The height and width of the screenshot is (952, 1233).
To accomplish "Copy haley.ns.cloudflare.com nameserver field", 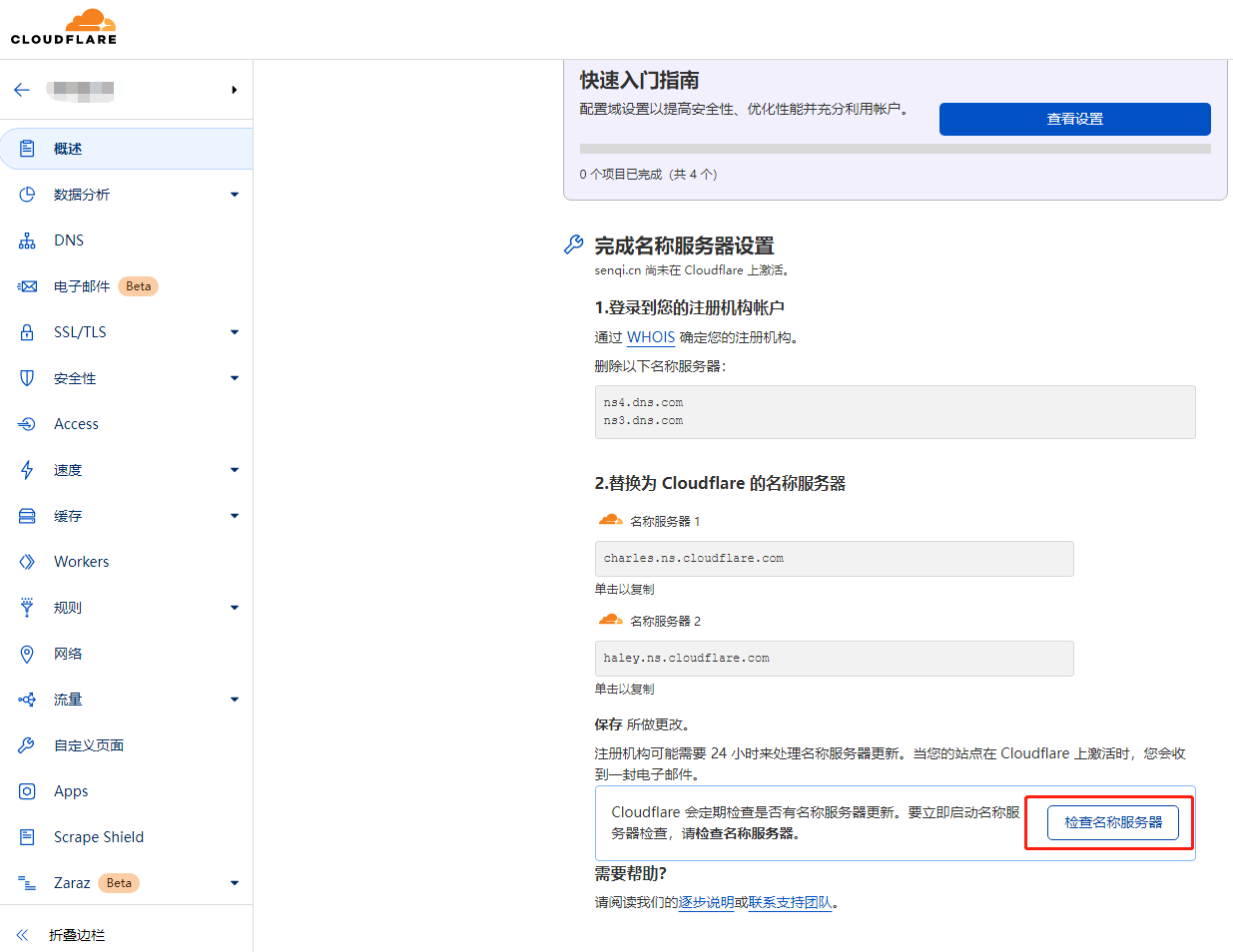I will [834, 659].
